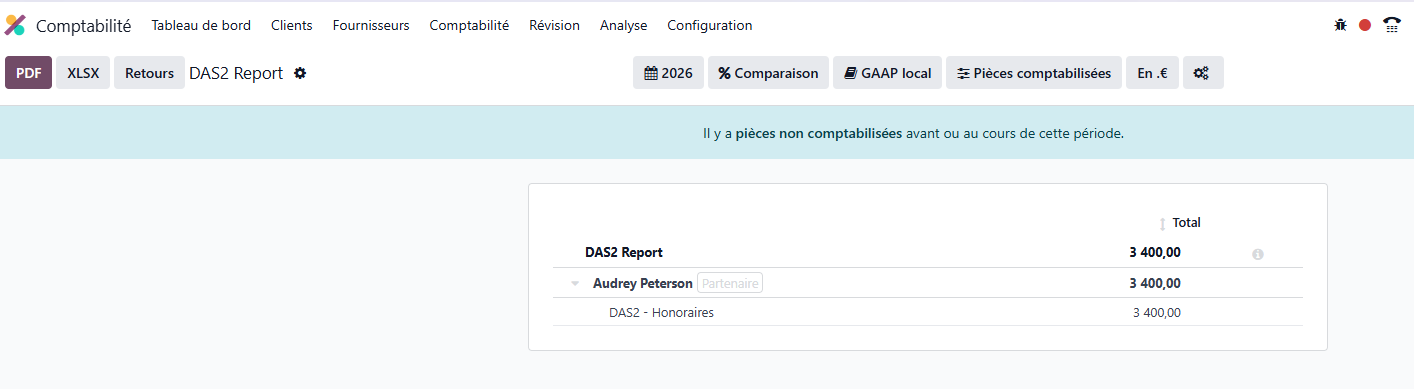
Task: Click the 3 400,00 amount in Honoraires row
Action: tap(1157, 313)
